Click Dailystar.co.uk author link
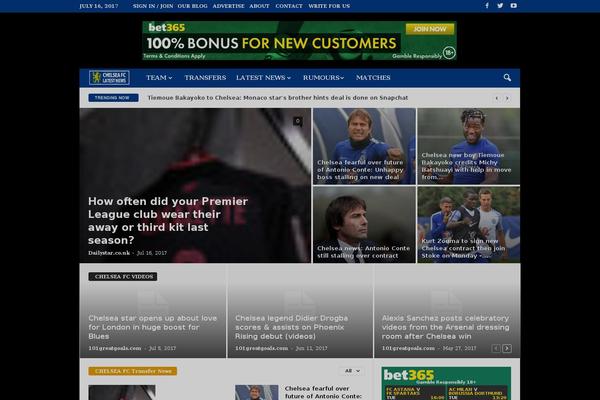This screenshot has height=400, width=600. pyautogui.click(x=109, y=253)
